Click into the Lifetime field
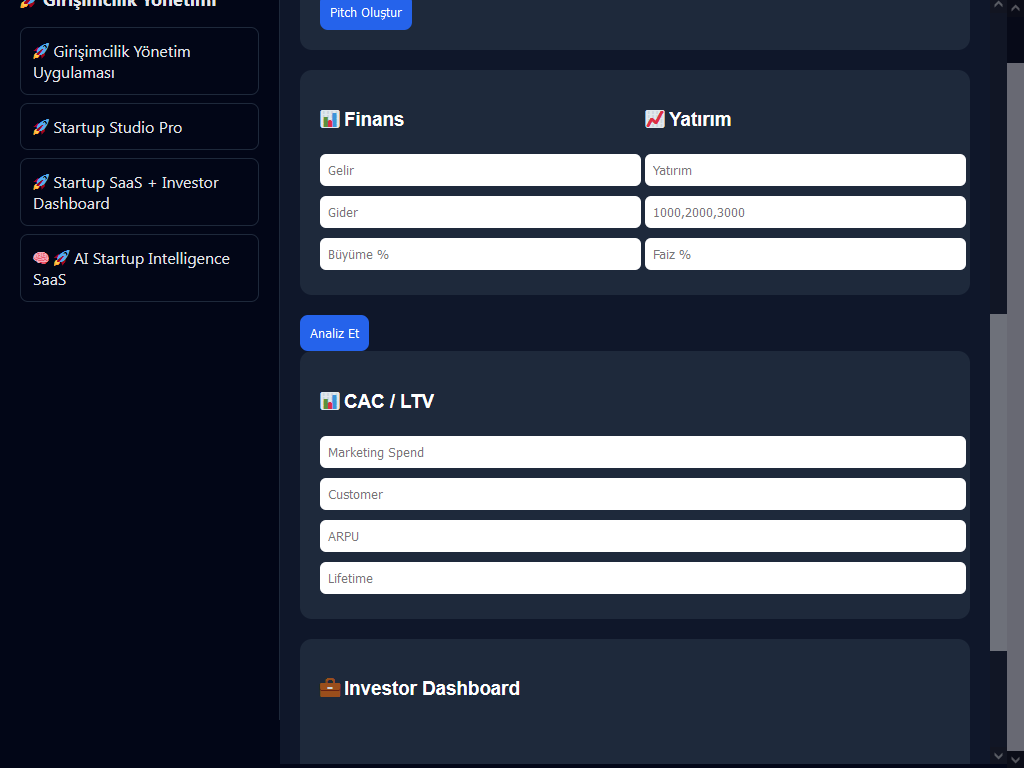Viewport: 1024px width, 768px height. (x=642, y=578)
